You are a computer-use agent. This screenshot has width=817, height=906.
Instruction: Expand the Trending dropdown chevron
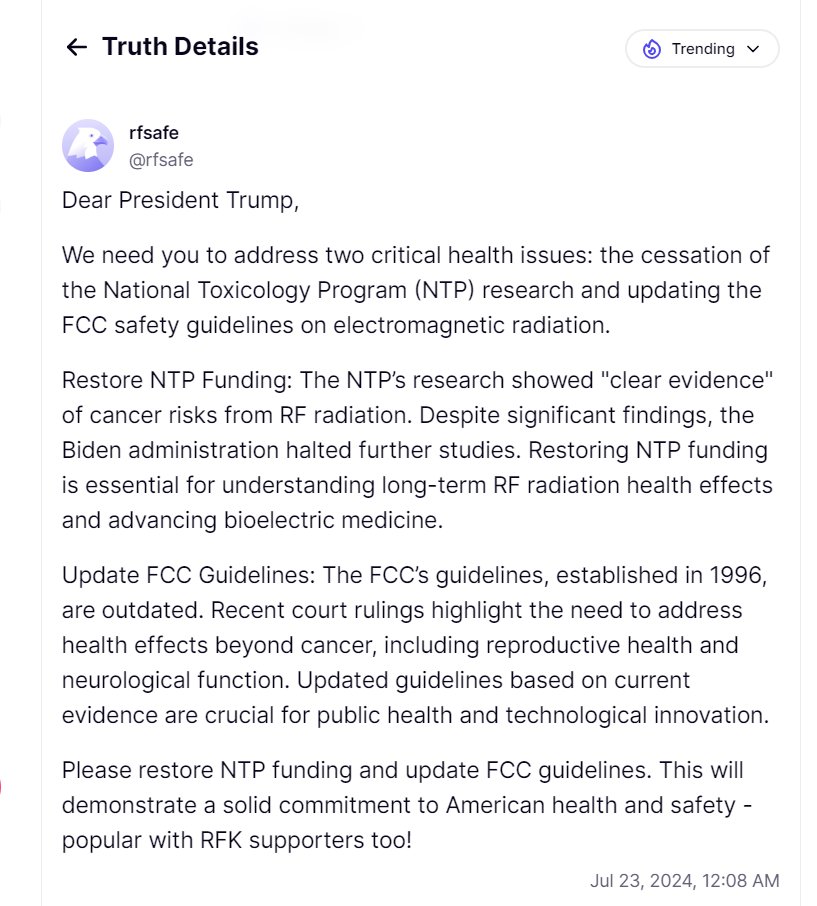754,49
